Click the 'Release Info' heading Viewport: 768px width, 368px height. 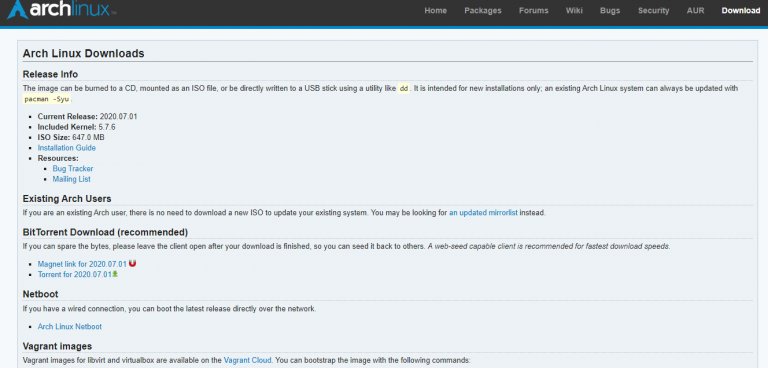pos(50,74)
